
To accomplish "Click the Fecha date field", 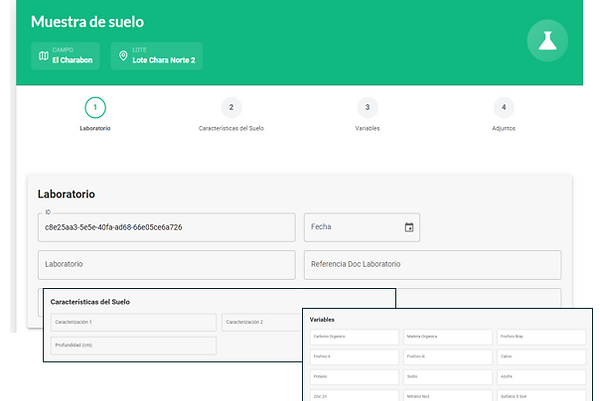I will coord(362,227).
